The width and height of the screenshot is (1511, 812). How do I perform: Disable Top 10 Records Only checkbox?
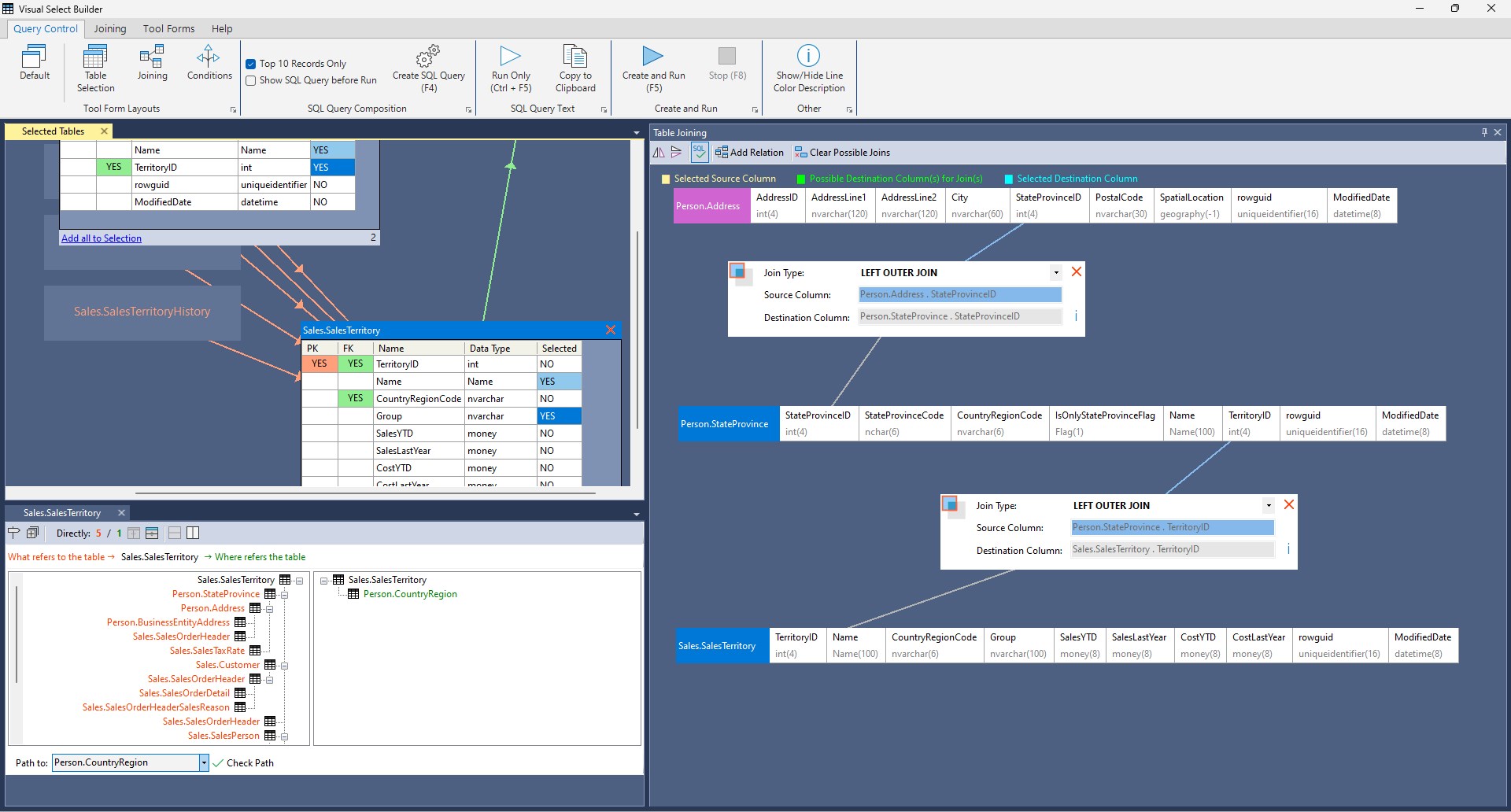[x=251, y=64]
